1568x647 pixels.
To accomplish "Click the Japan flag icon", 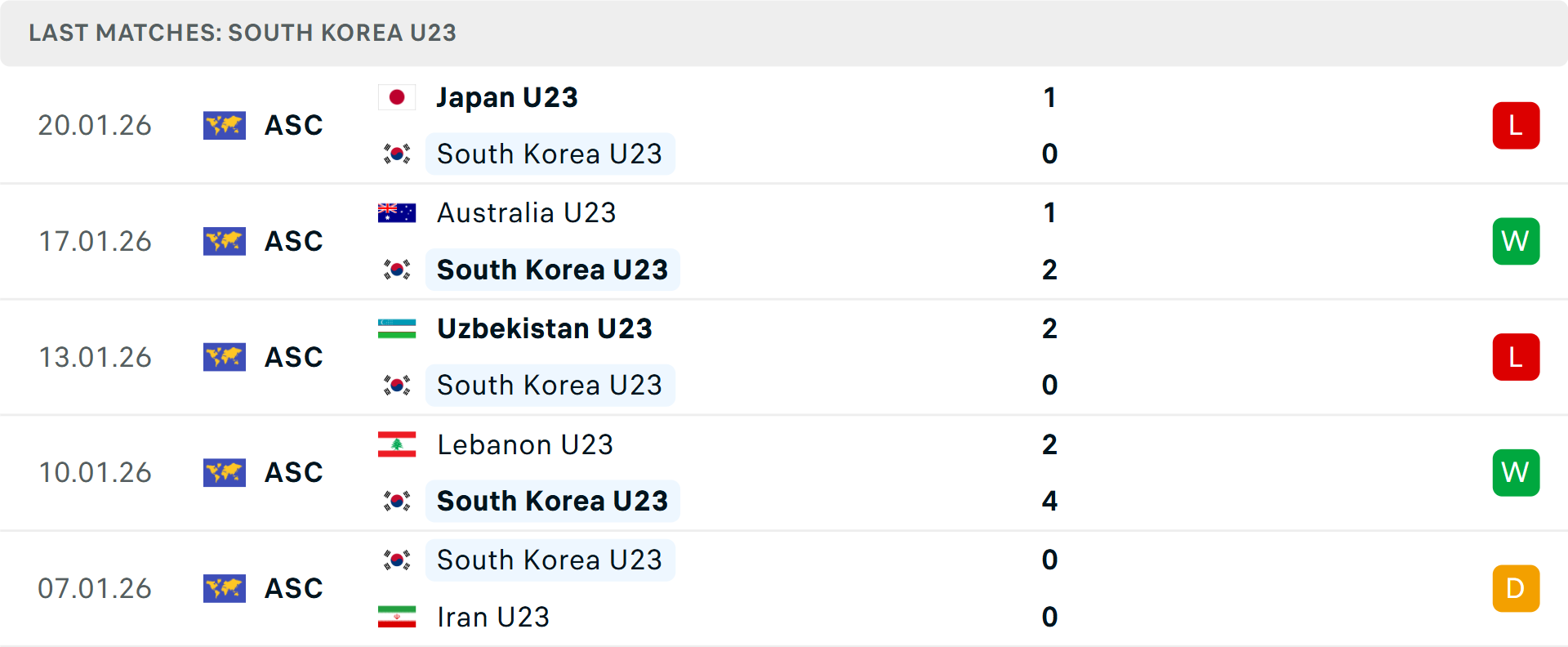I will coord(397,98).
